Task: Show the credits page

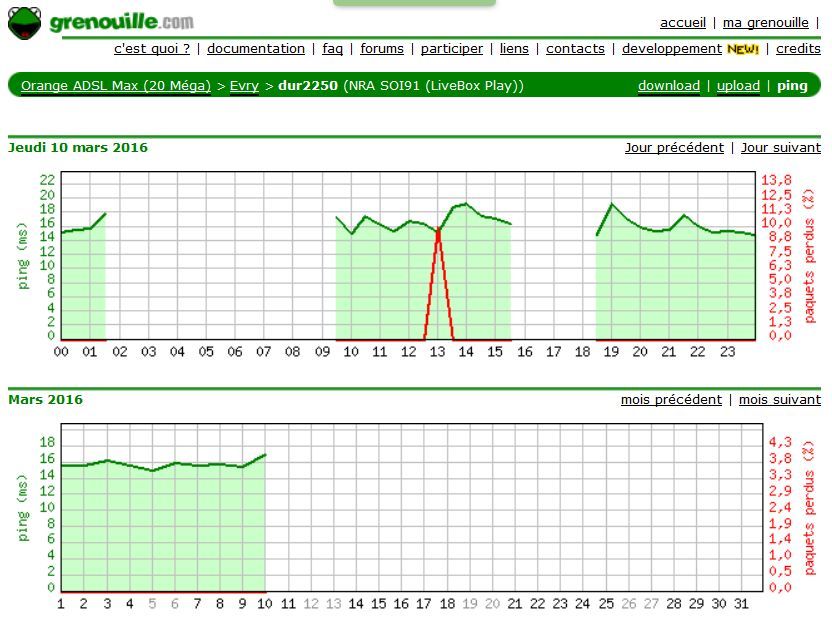Action: pyautogui.click(x=798, y=48)
